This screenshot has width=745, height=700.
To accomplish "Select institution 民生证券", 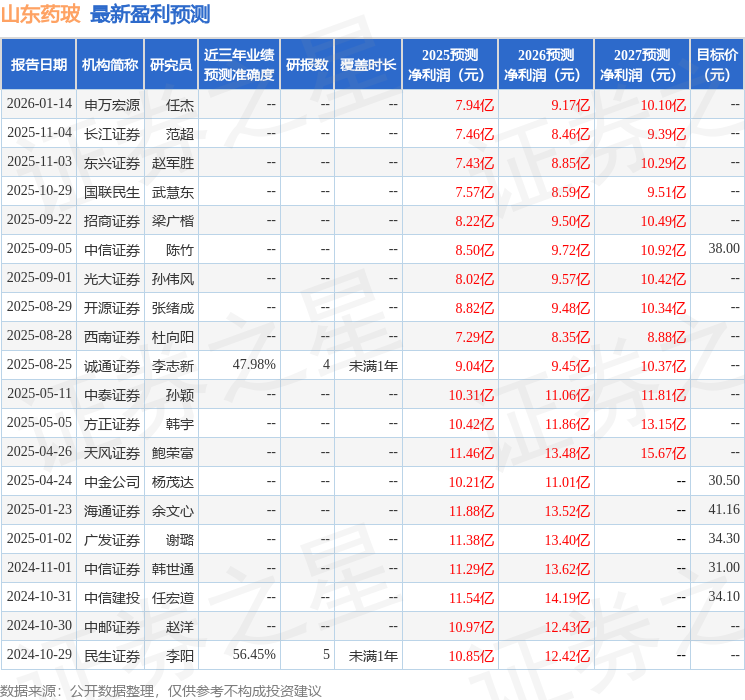I will [112, 655].
